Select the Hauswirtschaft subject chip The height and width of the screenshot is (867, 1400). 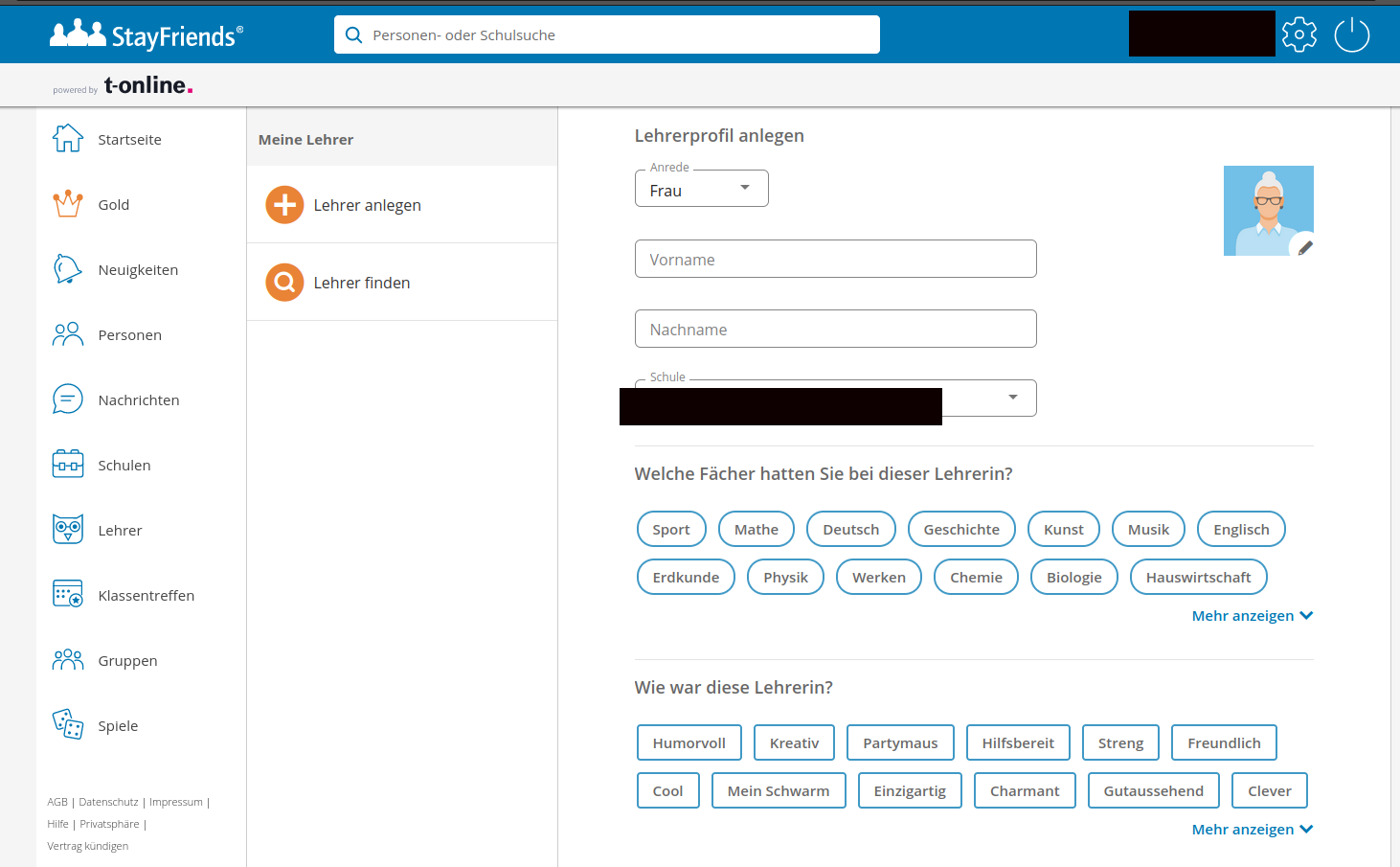[x=1199, y=578]
